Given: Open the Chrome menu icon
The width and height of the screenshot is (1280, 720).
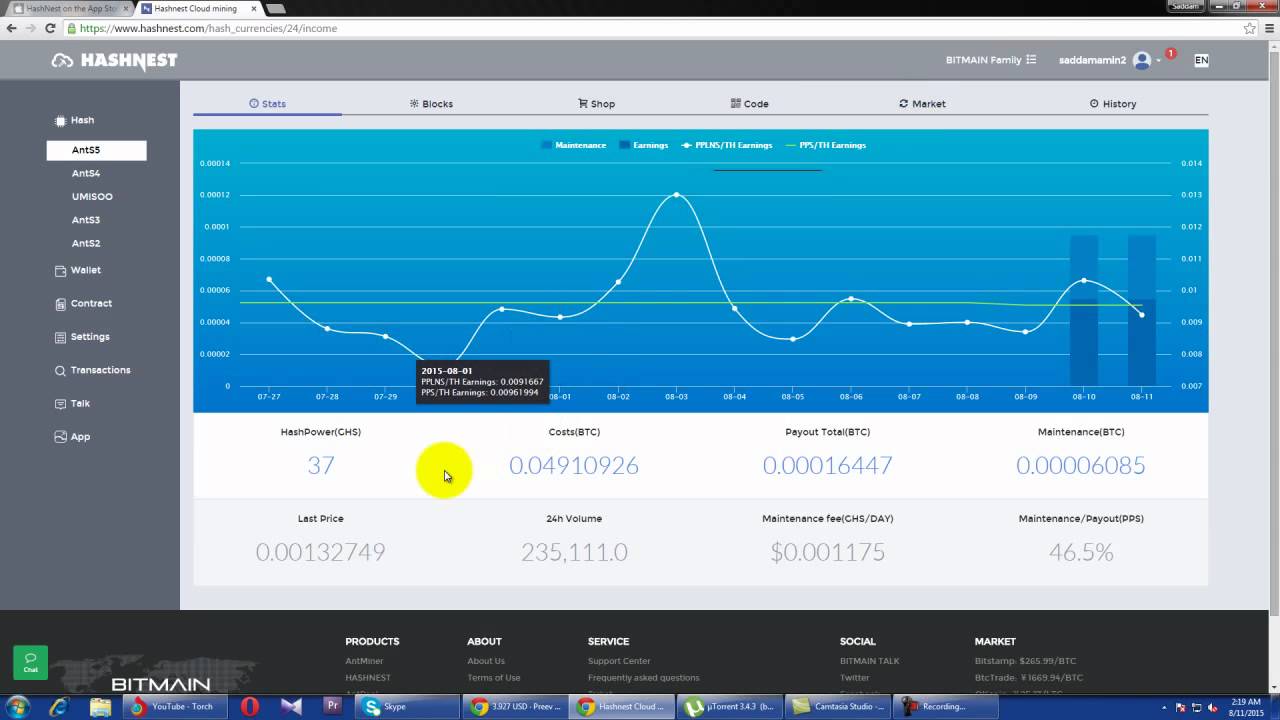Looking at the screenshot, I should (x=1269, y=28).
